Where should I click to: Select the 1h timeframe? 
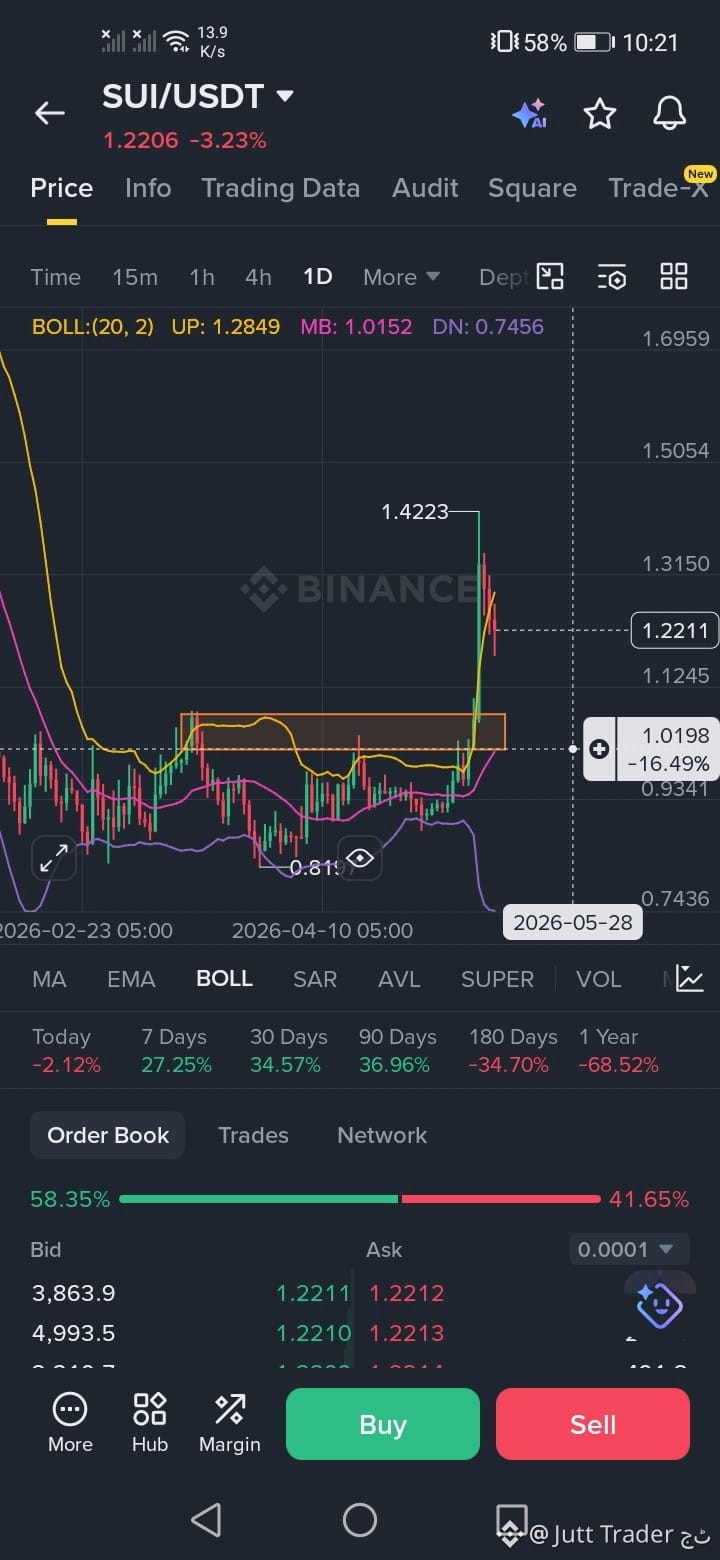(x=202, y=277)
